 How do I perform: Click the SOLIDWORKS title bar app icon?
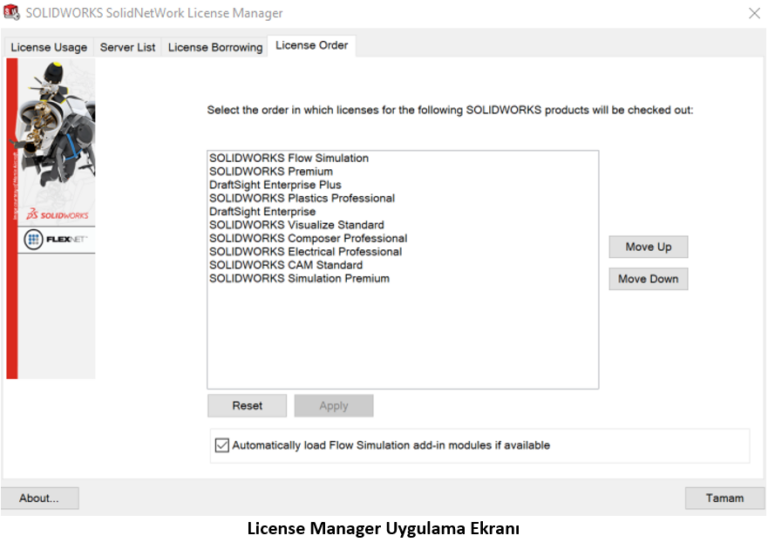(x=13, y=13)
